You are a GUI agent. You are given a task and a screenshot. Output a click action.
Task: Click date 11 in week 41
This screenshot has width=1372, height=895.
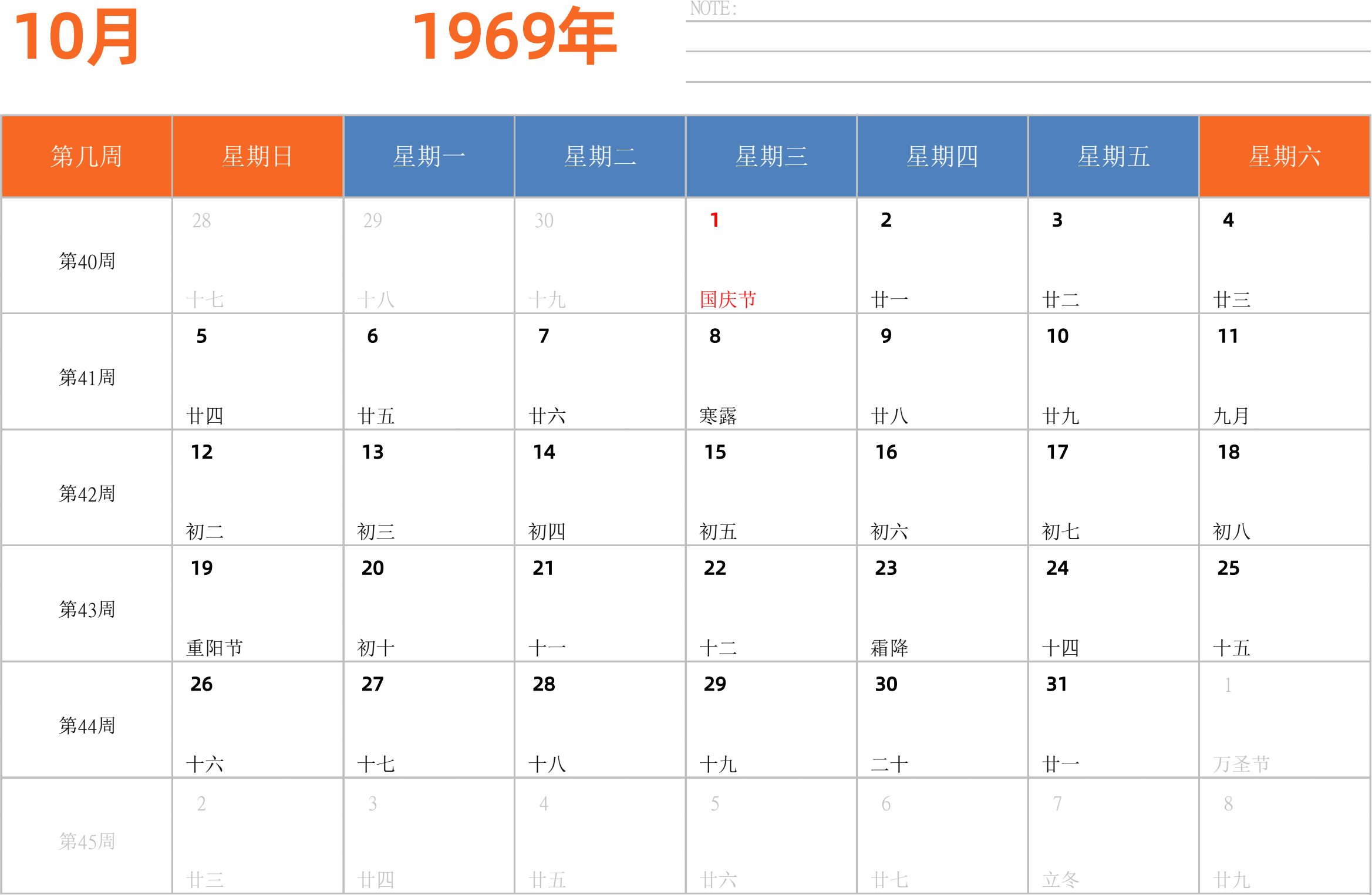pyautogui.click(x=1228, y=337)
